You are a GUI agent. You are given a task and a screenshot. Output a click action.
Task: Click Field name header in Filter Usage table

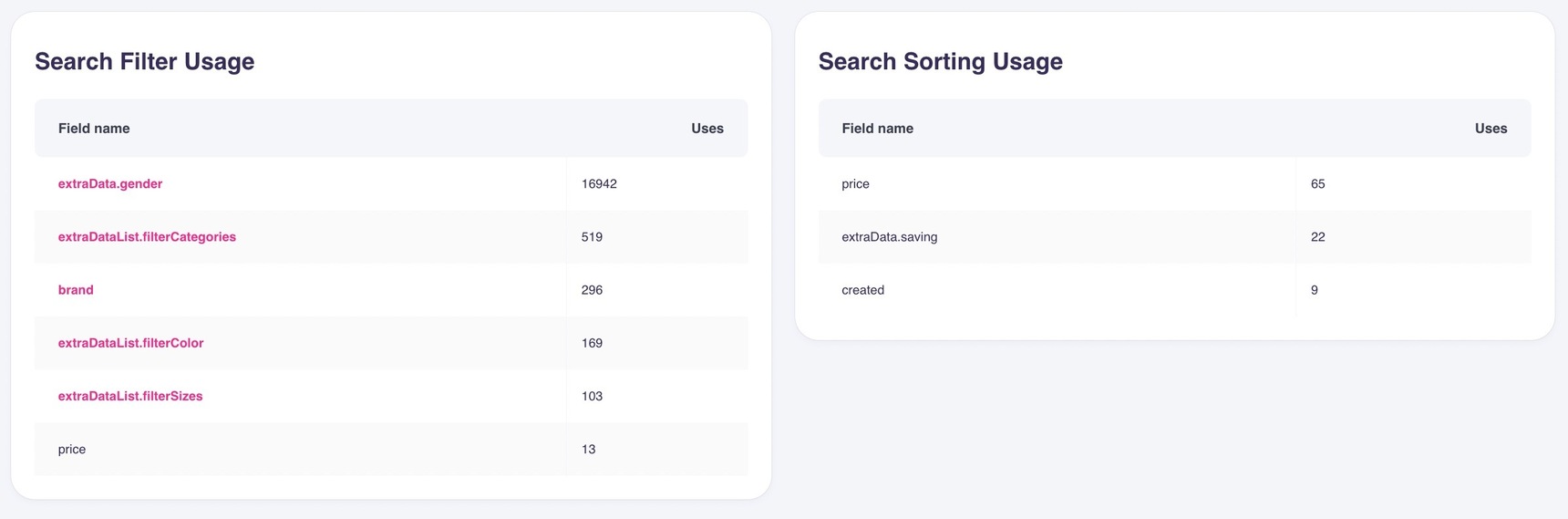94,129
